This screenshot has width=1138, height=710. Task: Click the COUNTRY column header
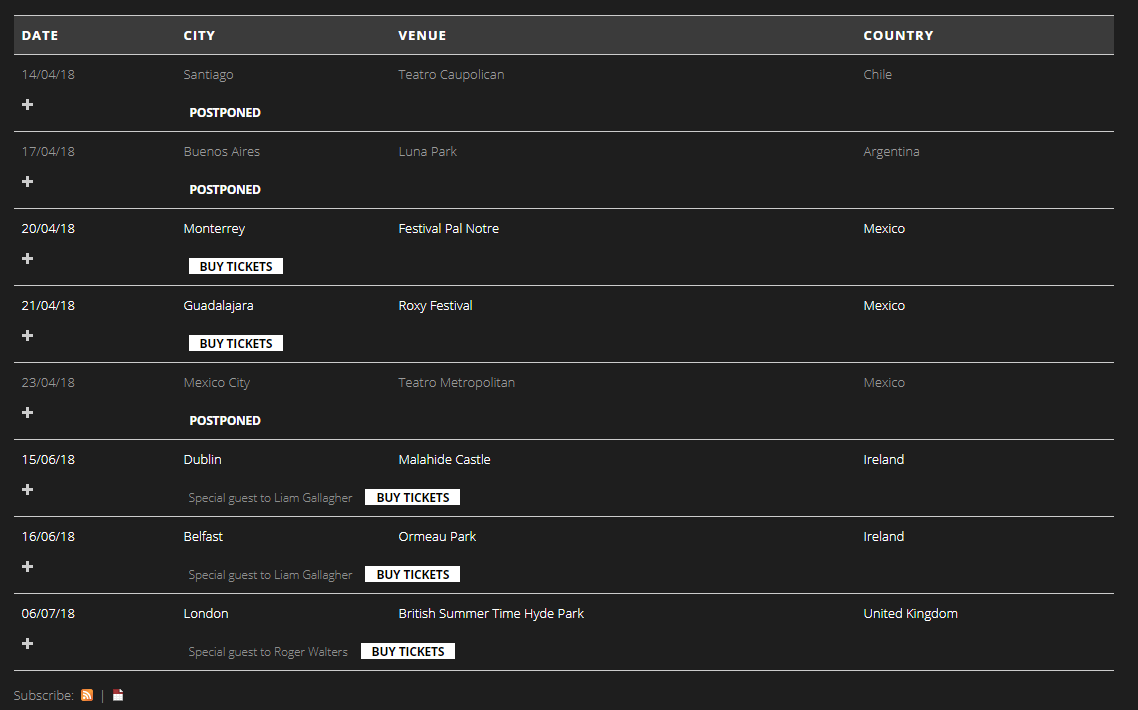point(898,35)
